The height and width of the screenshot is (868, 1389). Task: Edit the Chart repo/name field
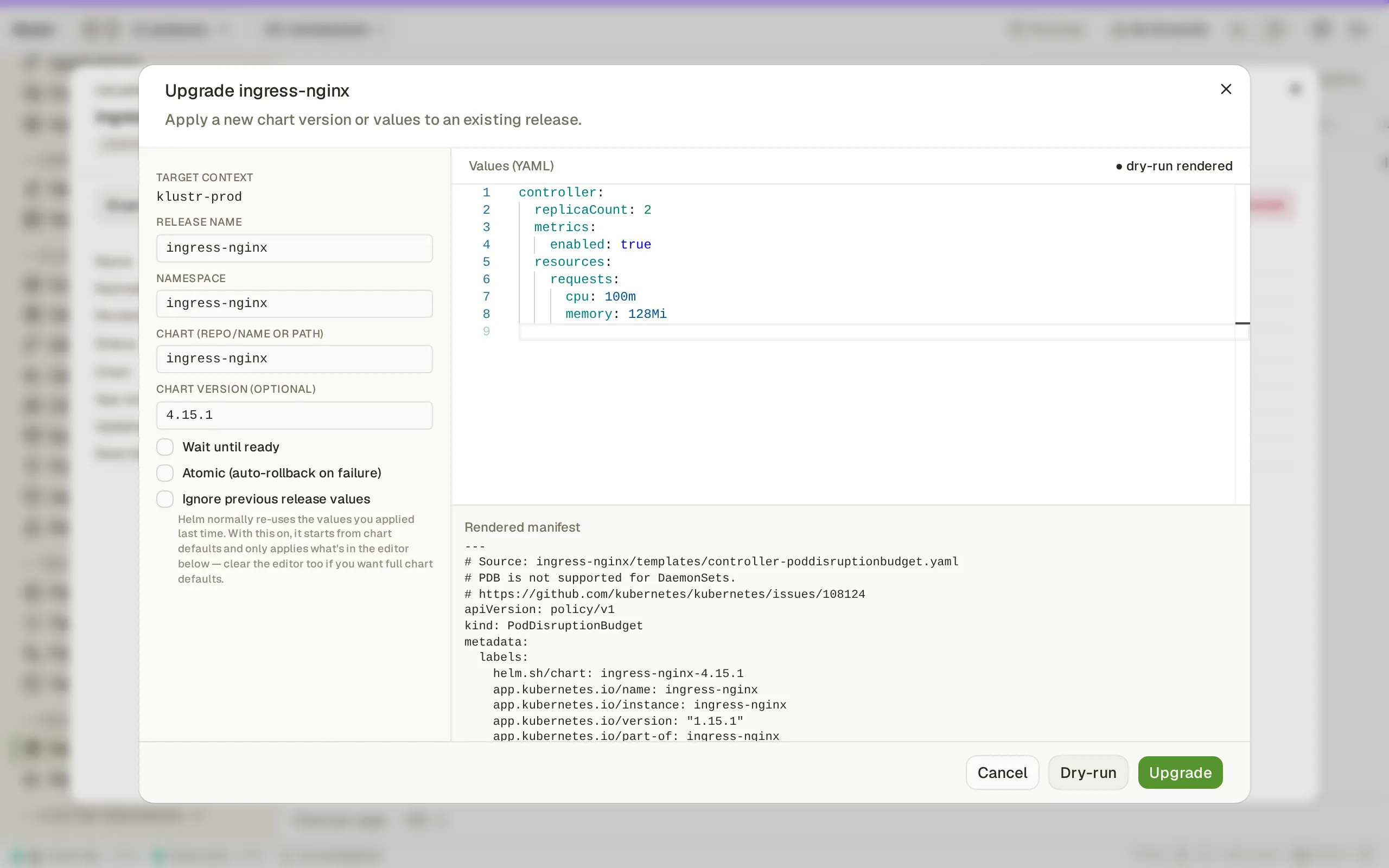295,359
